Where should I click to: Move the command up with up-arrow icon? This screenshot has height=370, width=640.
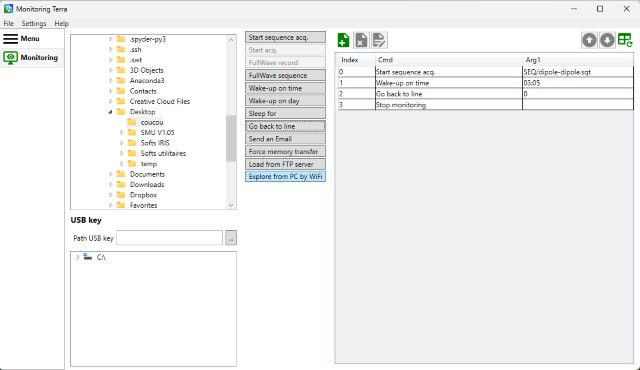tap(589, 40)
